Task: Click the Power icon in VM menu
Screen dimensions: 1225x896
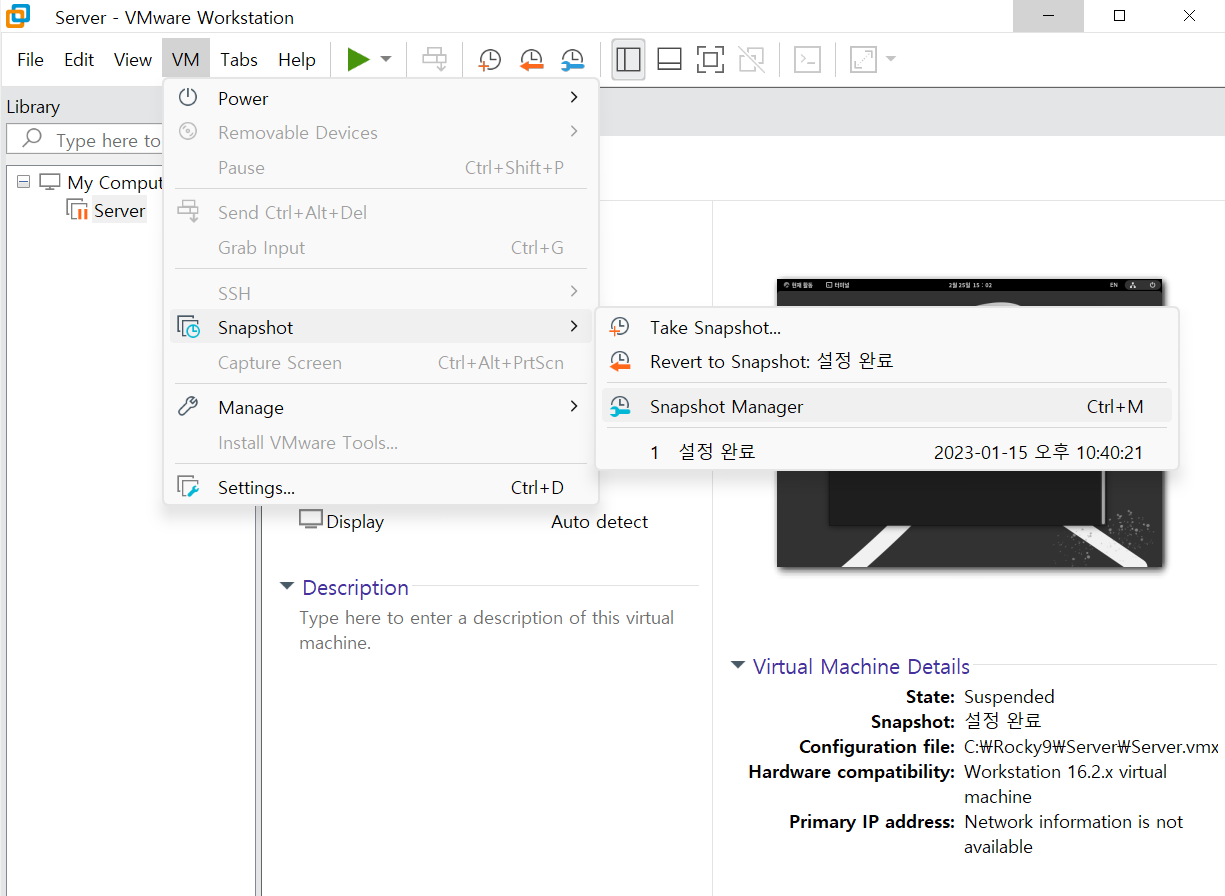Action: (188, 98)
